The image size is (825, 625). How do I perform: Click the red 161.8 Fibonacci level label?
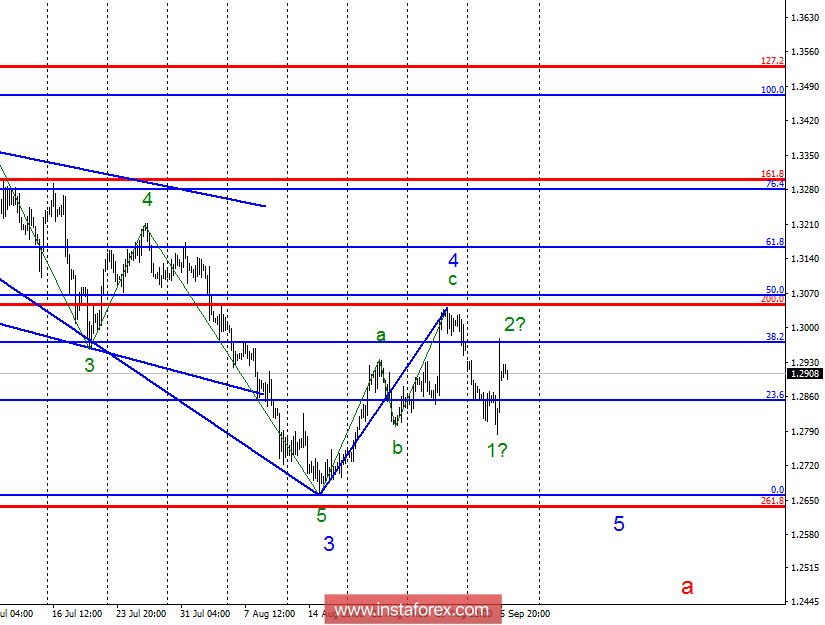pos(772,174)
